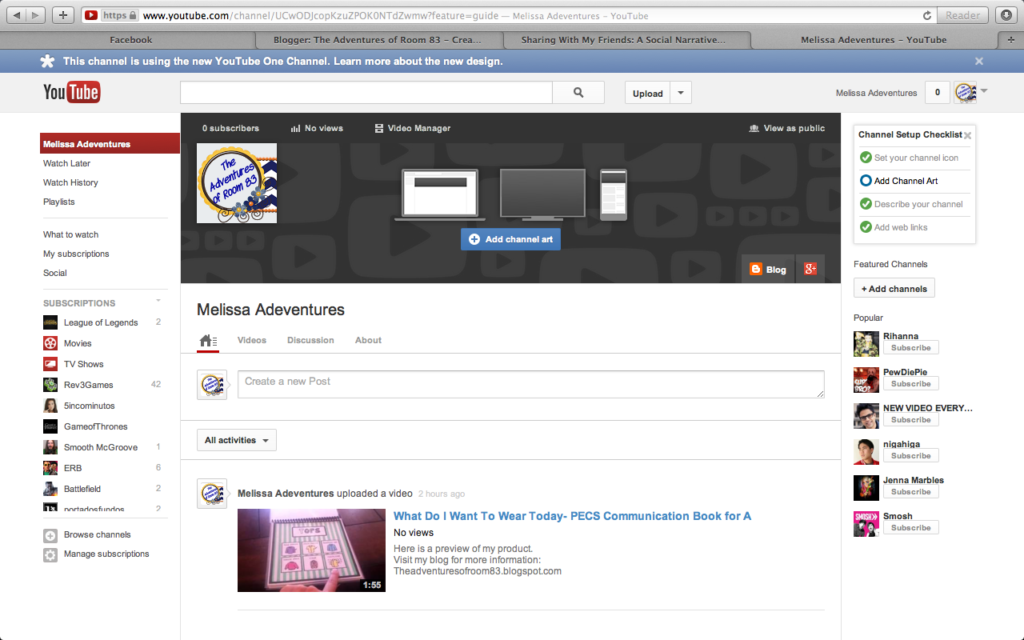Viewport: 1024px width, 640px height.
Task: Open the TV Shows subscription icon
Action: pyautogui.click(x=50, y=364)
